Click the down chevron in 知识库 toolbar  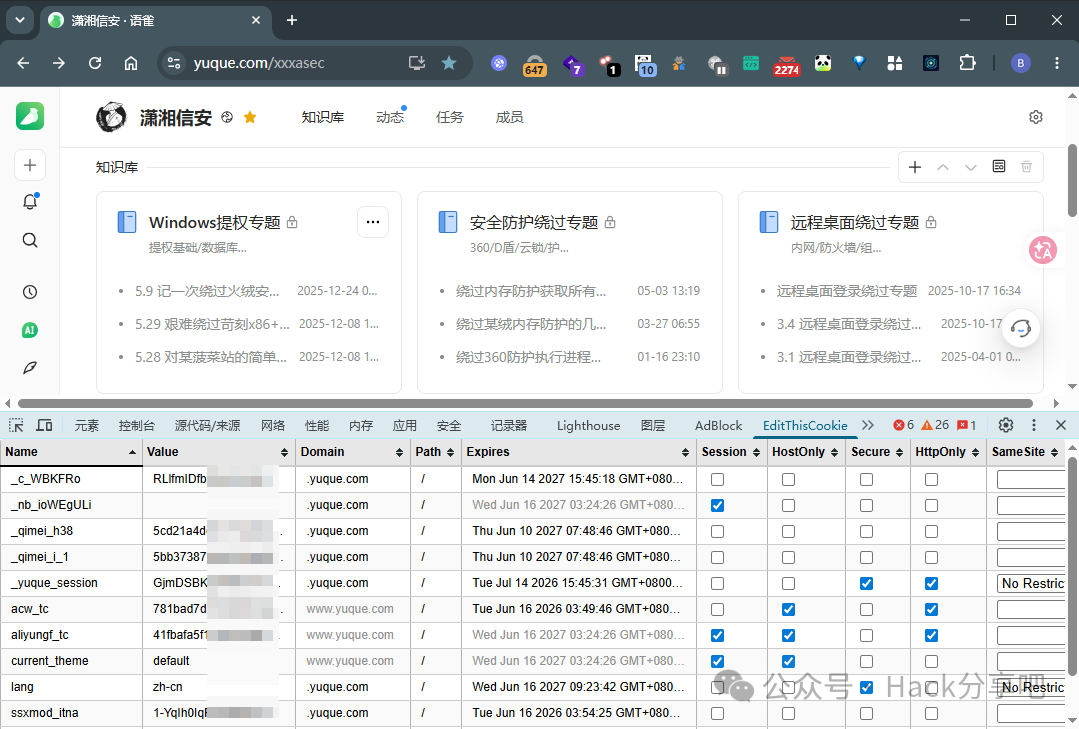point(970,167)
